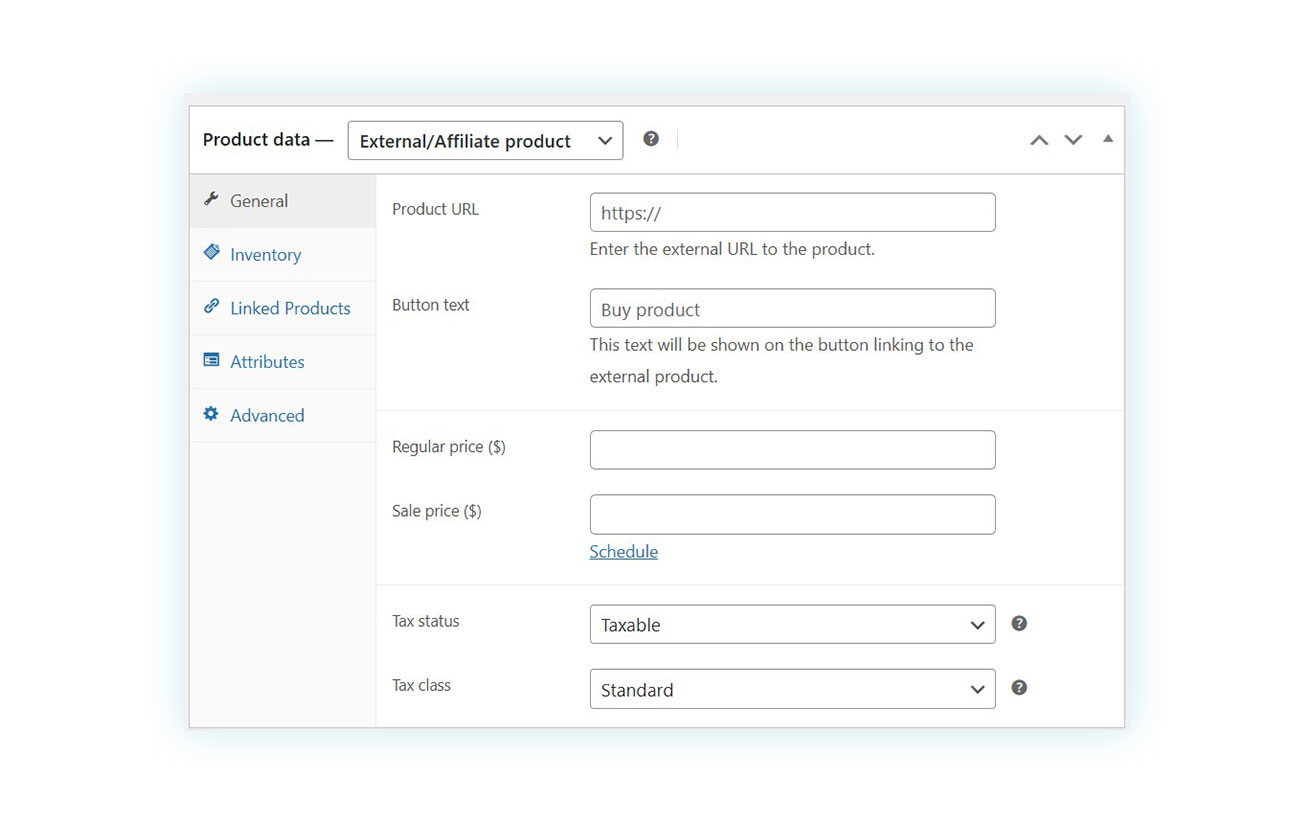Click the Tax class label
1300x835 pixels.
pos(421,685)
